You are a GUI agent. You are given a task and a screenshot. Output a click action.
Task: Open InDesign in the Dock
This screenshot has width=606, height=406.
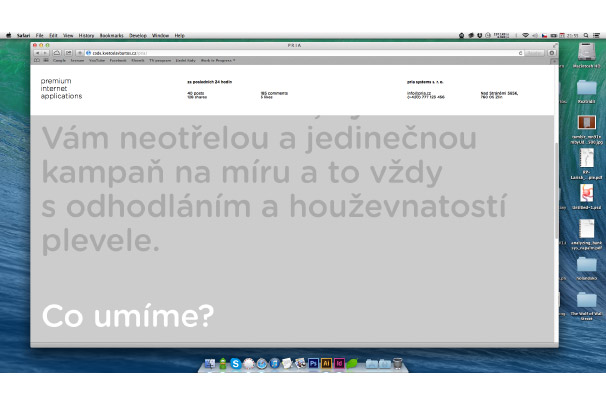click(x=339, y=364)
